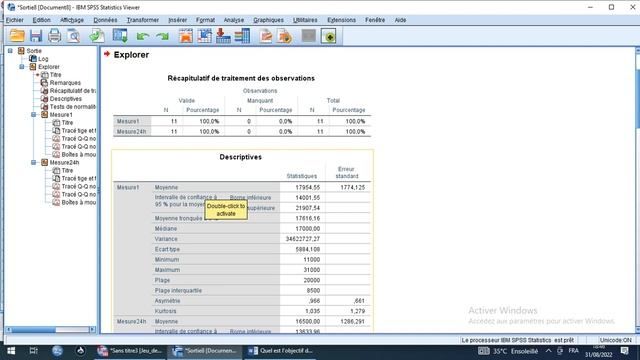Open Task View on the taskbar

pyautogui.click(x=34, y=351)
